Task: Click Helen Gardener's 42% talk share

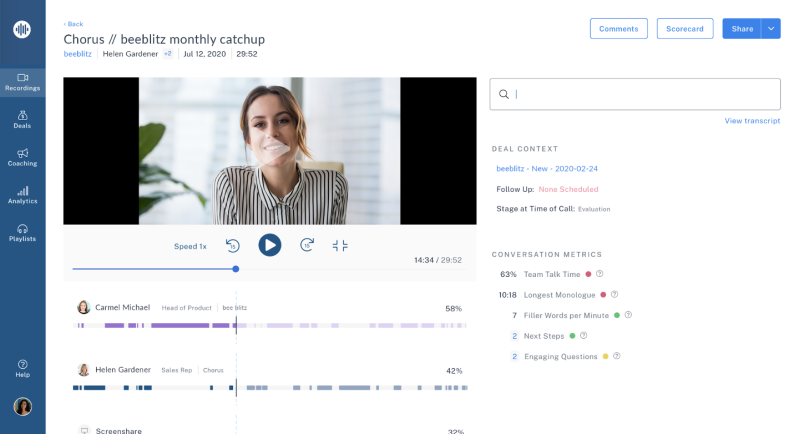Action: (x=454, y=371)
